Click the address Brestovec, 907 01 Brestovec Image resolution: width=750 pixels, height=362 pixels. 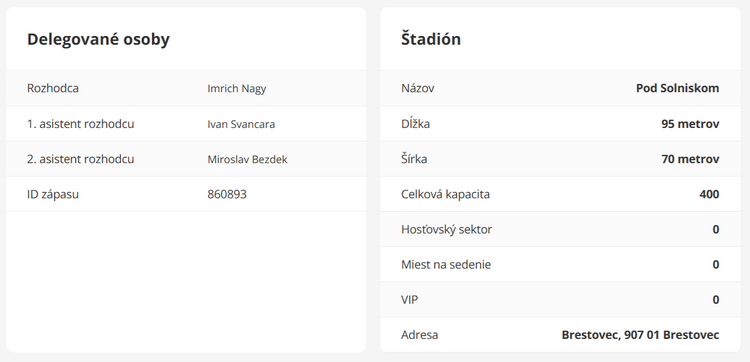(x=640, y=335)
